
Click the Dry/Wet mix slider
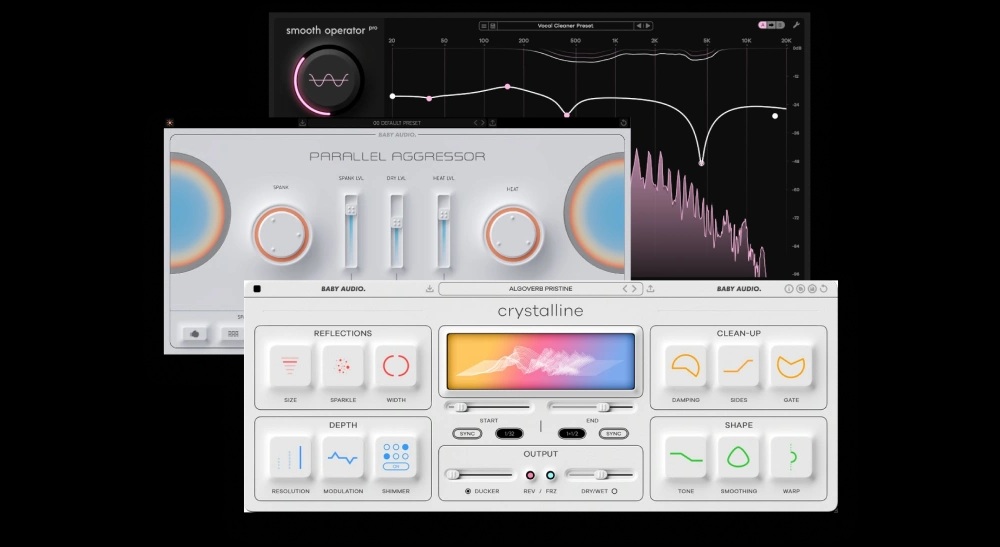pyautogui.click(x=599, y=474)
